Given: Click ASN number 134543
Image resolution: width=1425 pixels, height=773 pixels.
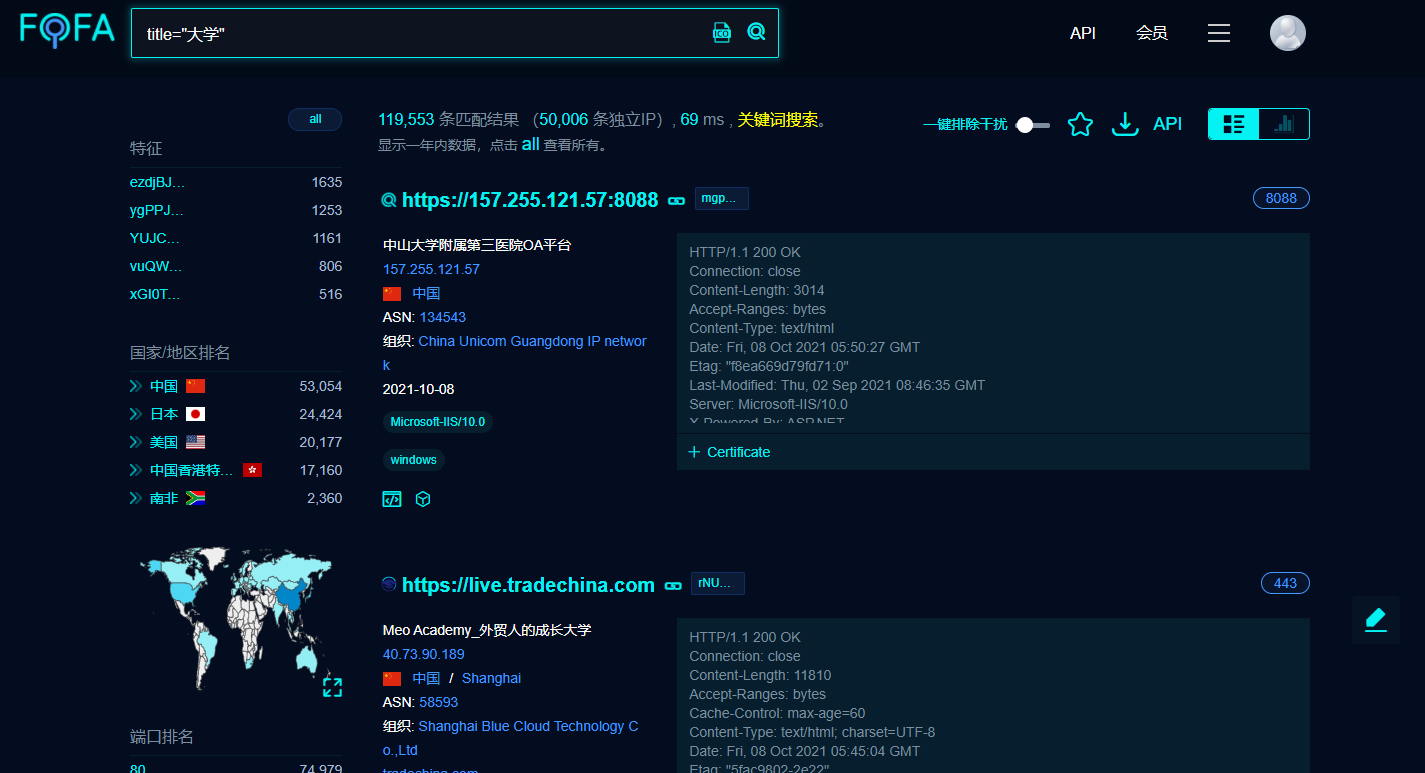Looking at the screenshot, I should (x=443, y=317).
